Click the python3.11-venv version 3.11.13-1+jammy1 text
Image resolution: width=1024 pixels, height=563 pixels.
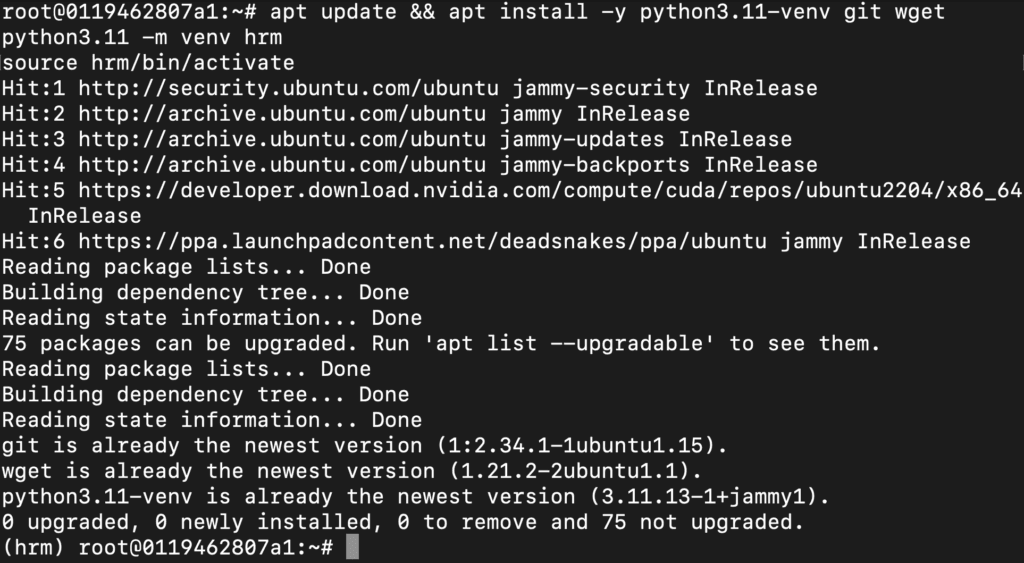tap(703, 497)
